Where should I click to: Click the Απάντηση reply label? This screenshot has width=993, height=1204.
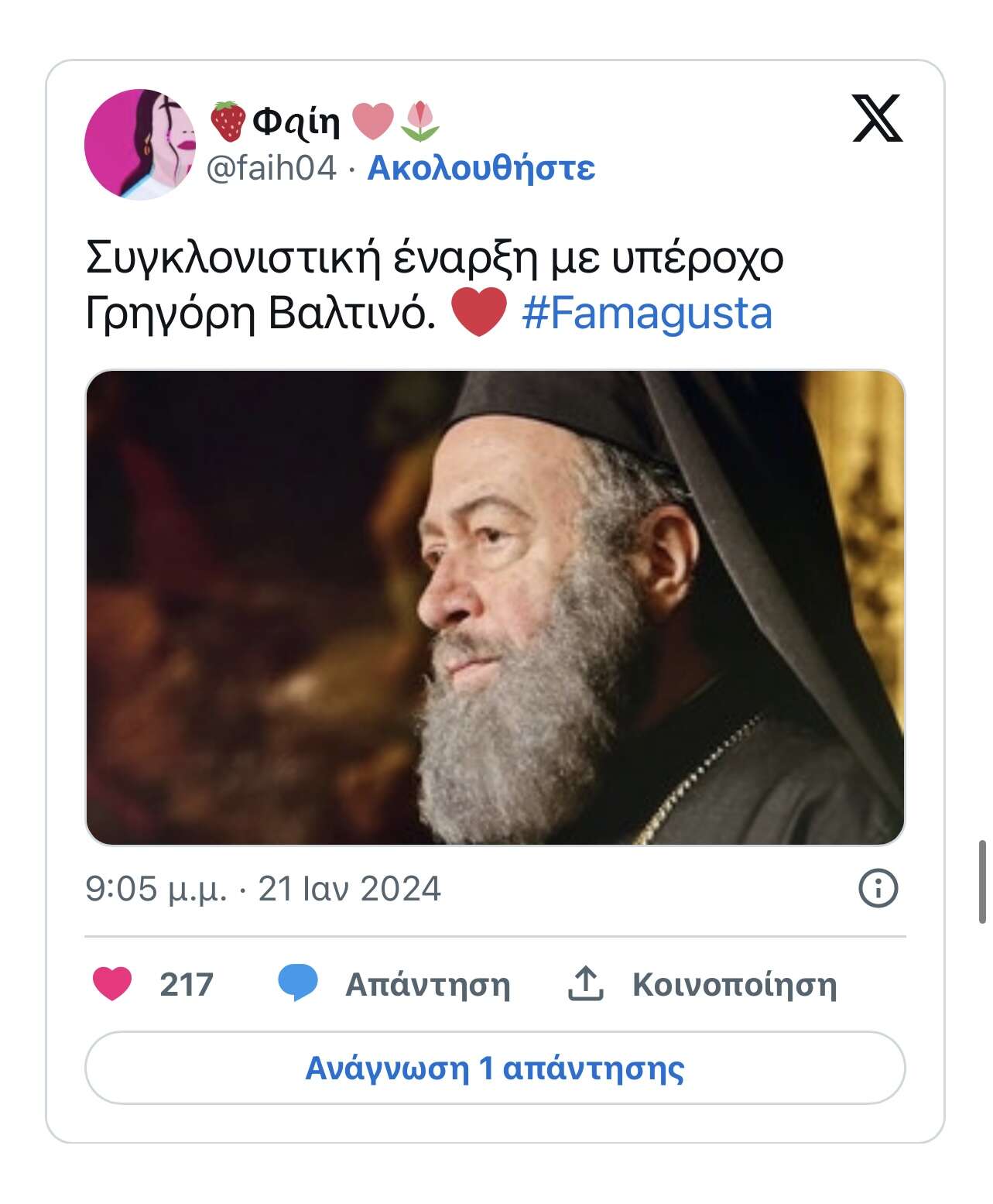(x=427, y=984)
